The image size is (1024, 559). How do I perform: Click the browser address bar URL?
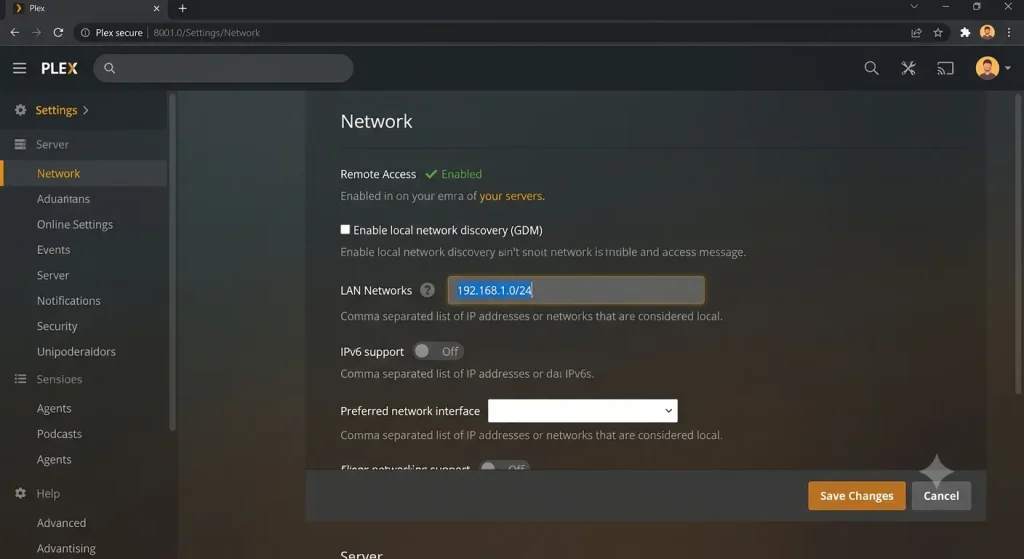[206, 33]
